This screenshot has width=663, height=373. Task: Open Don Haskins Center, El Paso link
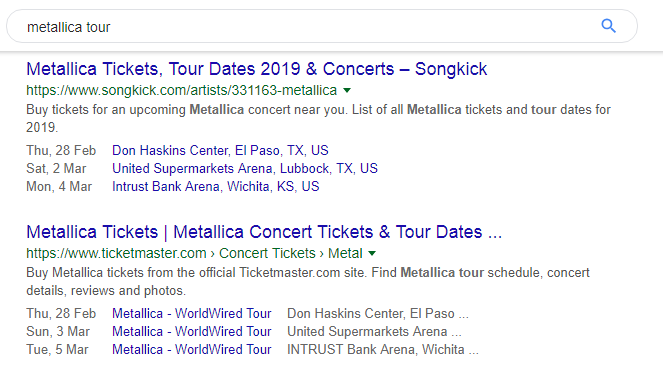220,151
